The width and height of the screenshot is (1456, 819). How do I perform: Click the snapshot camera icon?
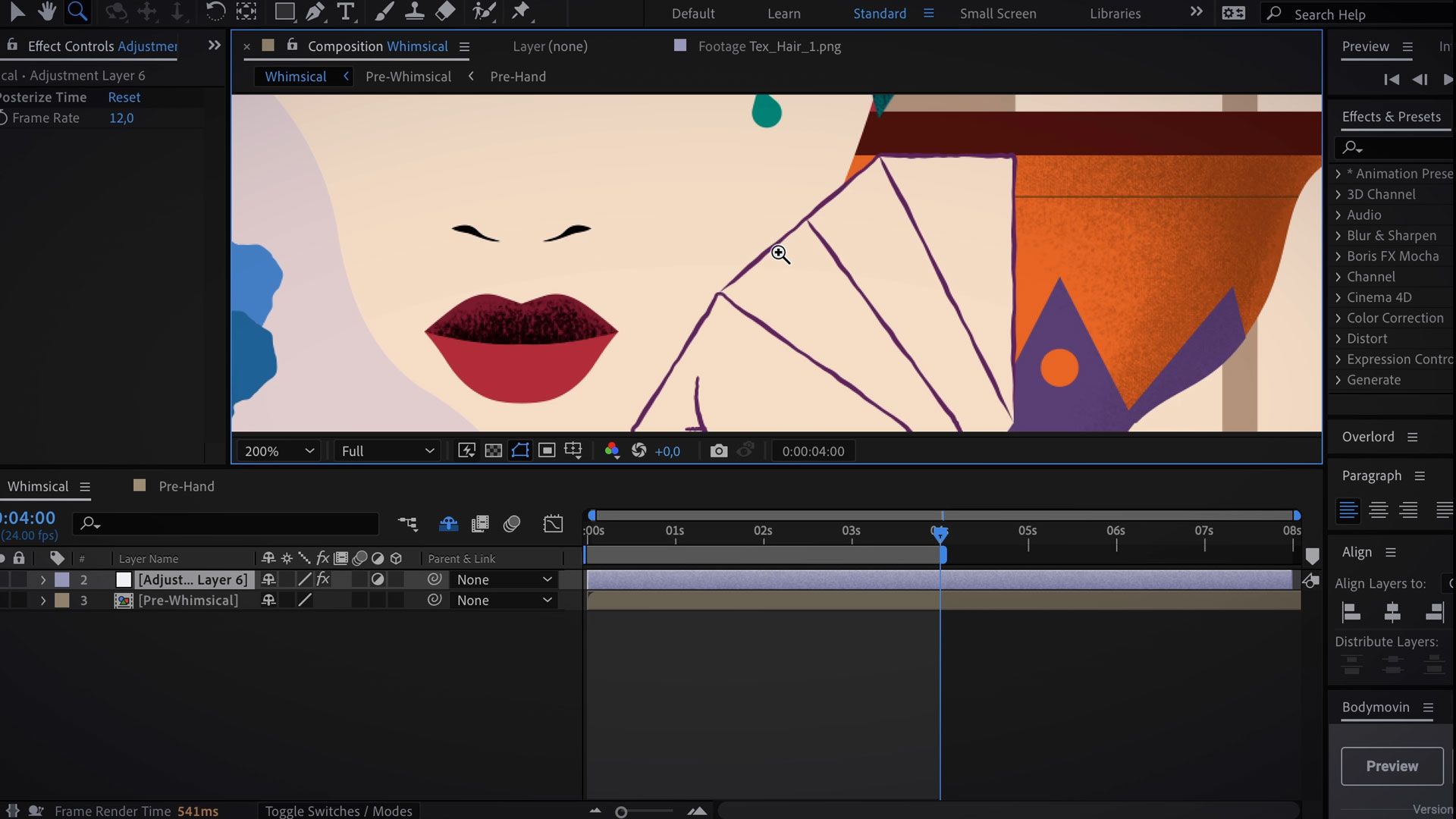point(718,451)
